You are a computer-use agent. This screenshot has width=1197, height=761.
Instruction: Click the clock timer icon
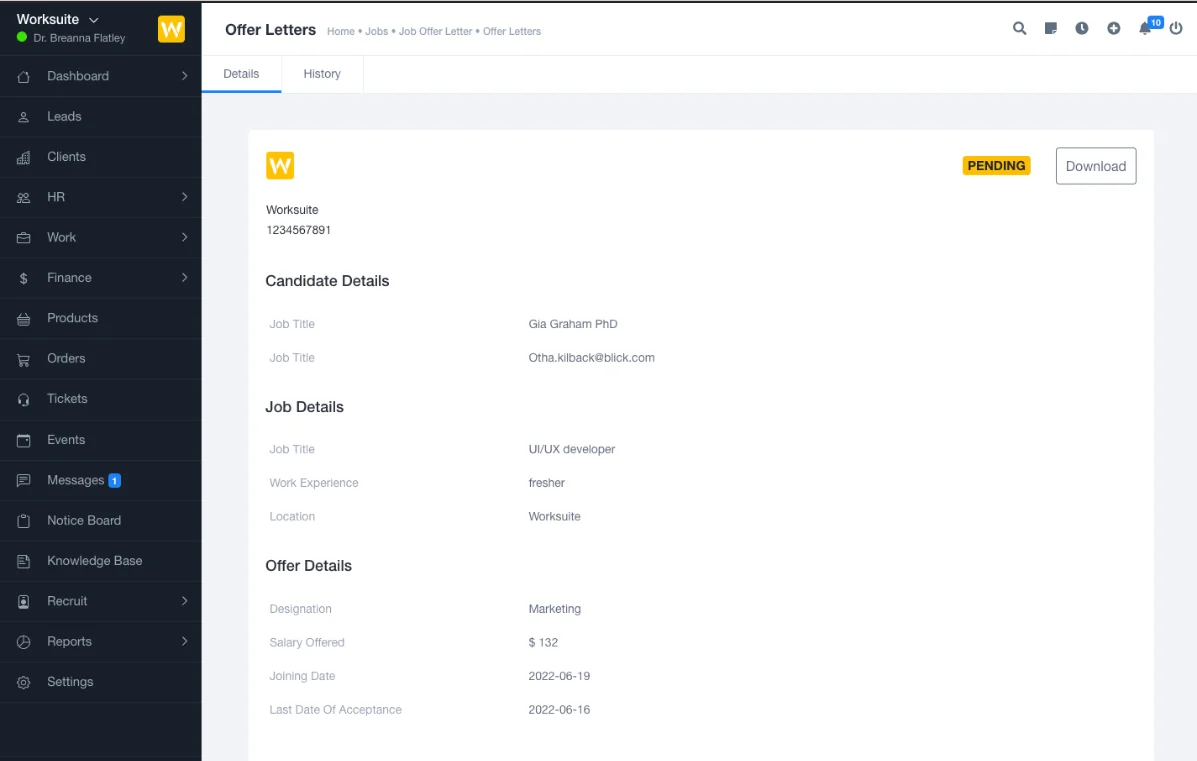[x=1082, y=29]
